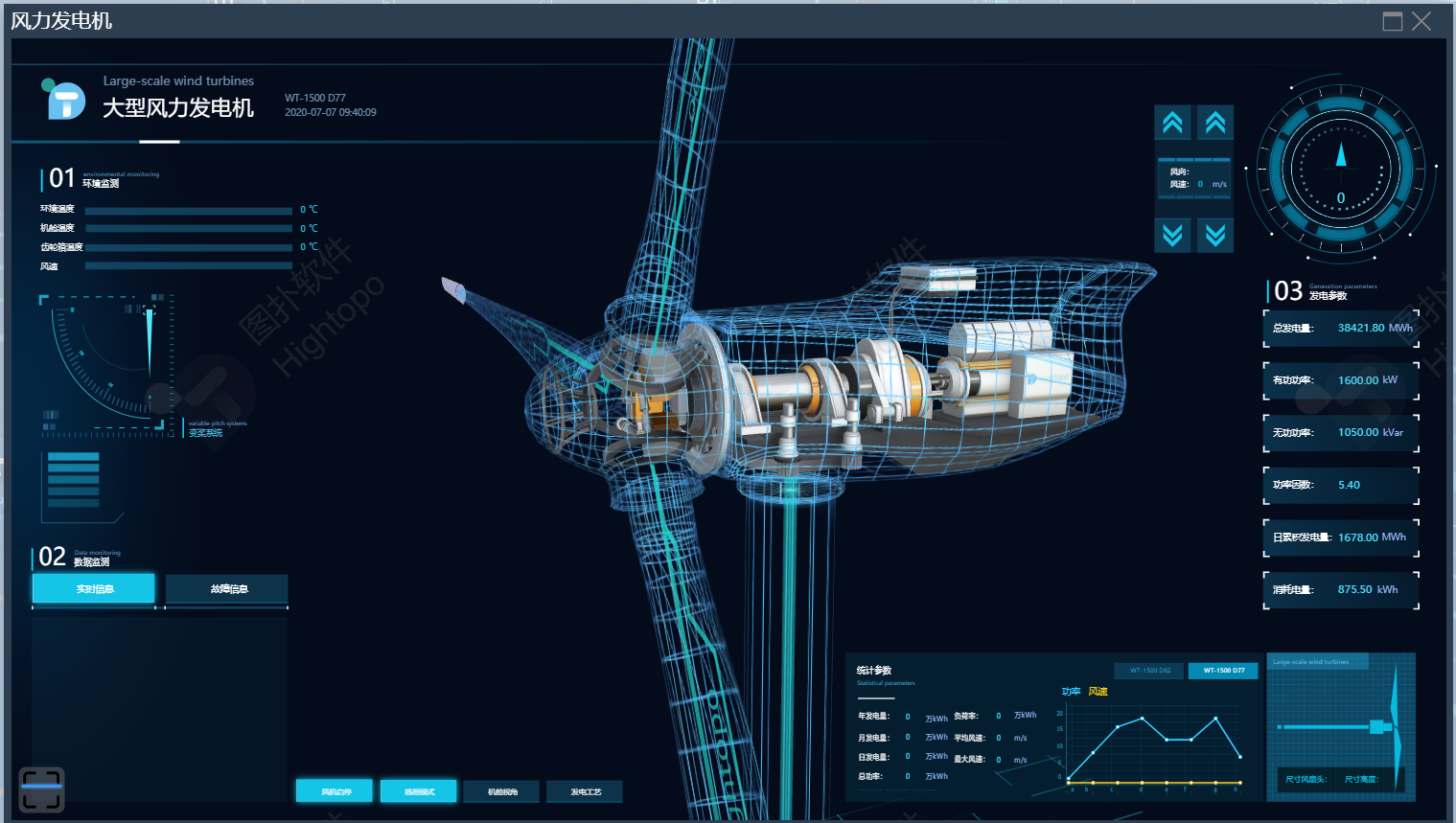Click the 无功功率 value 1050.00 kVar

coord(1371,432)
